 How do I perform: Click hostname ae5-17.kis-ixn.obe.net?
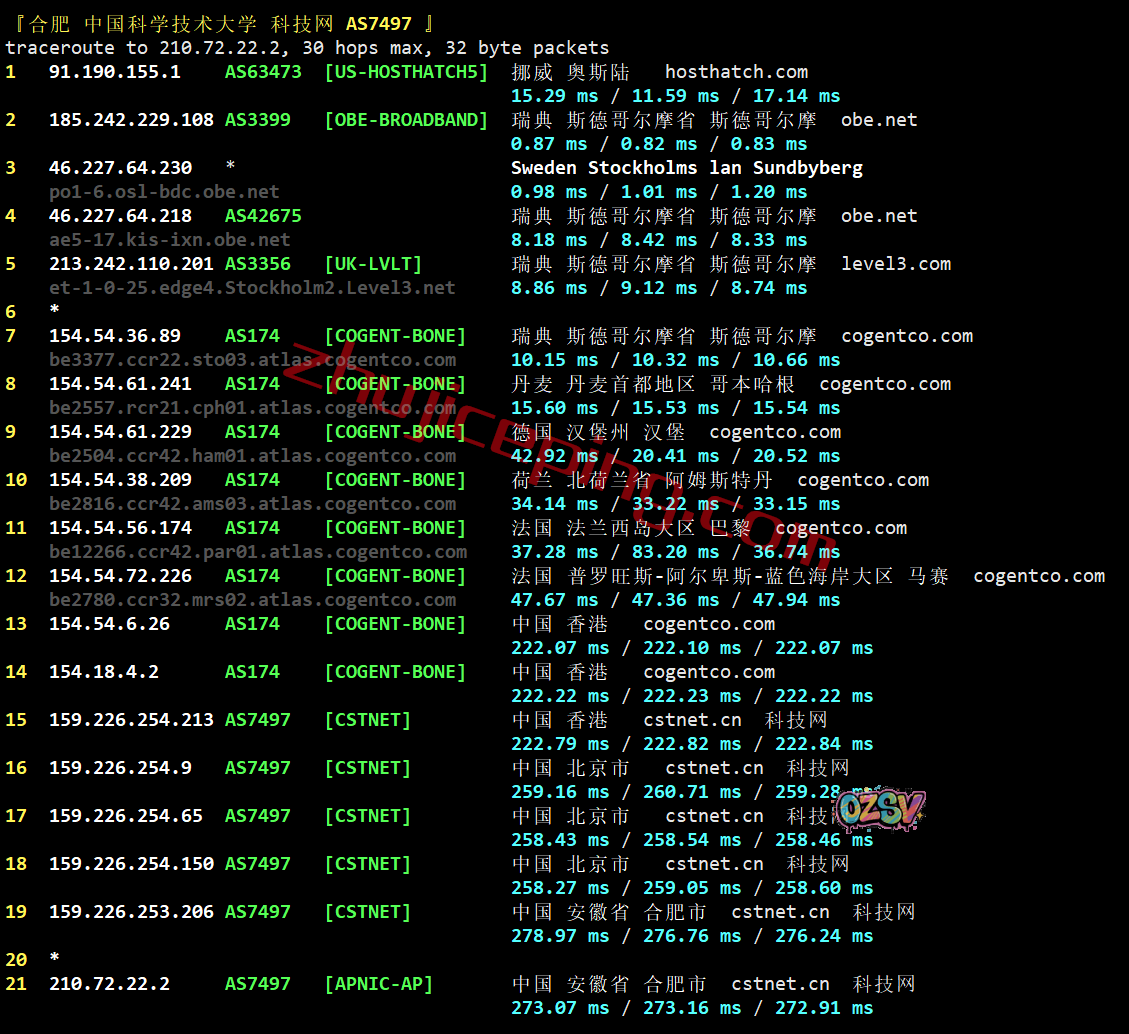pyautogui.click(x=170, y=240)
